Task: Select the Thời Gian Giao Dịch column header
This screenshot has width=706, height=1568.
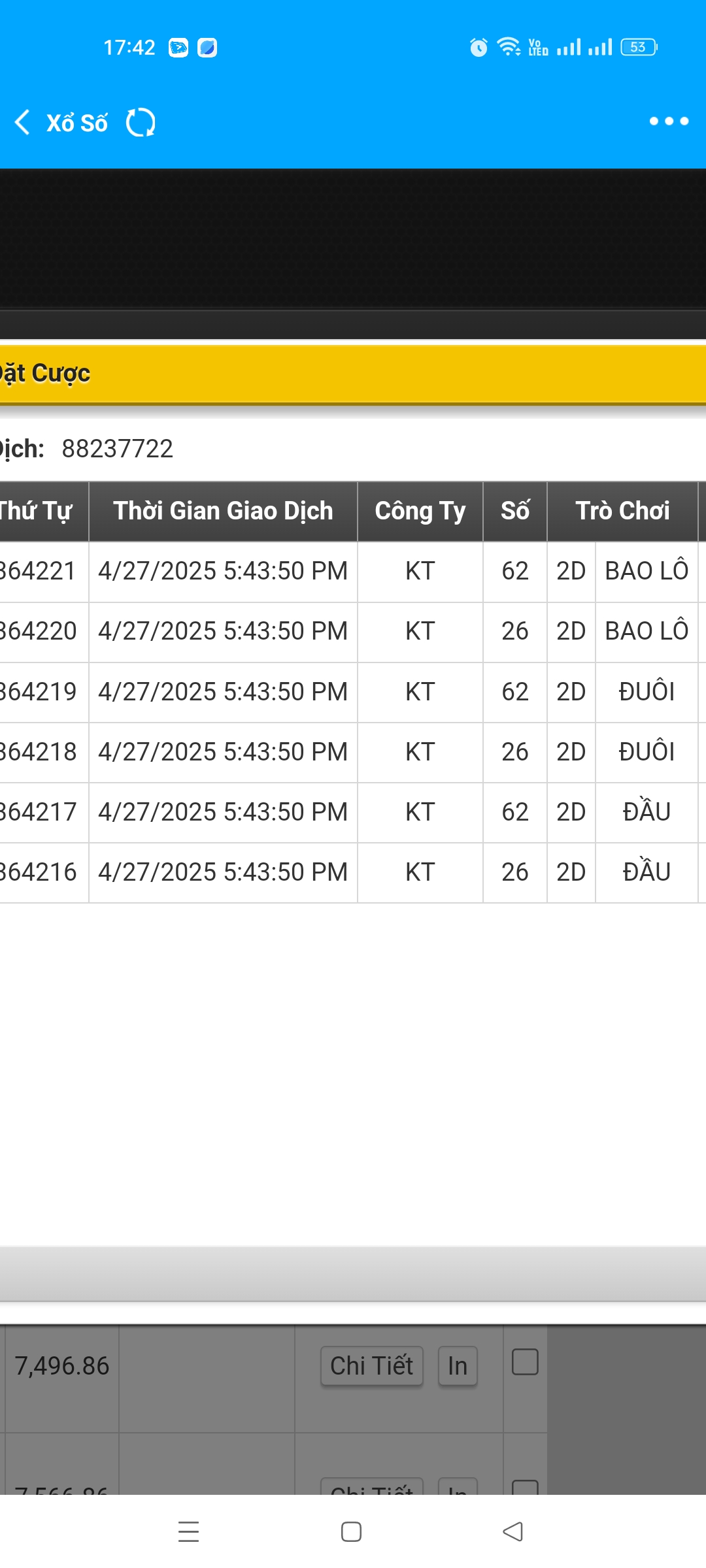Action: coord(223,512)
